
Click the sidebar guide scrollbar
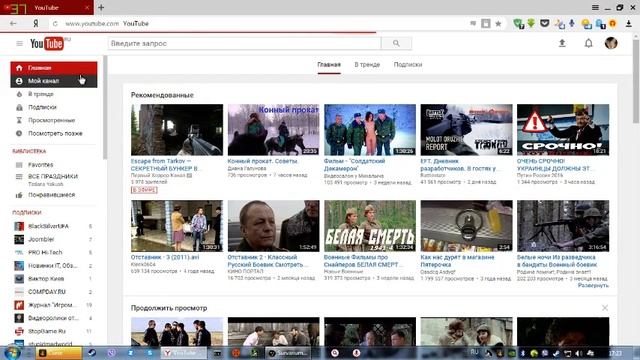click(105, 108)
